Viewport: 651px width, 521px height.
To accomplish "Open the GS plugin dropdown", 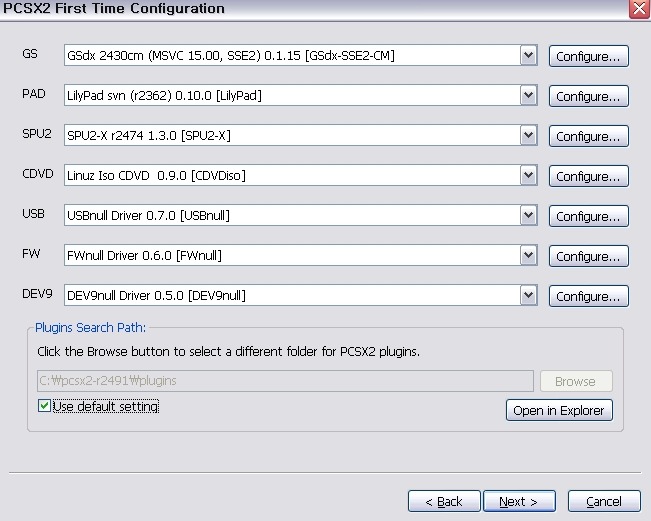I will pos(529,56).
